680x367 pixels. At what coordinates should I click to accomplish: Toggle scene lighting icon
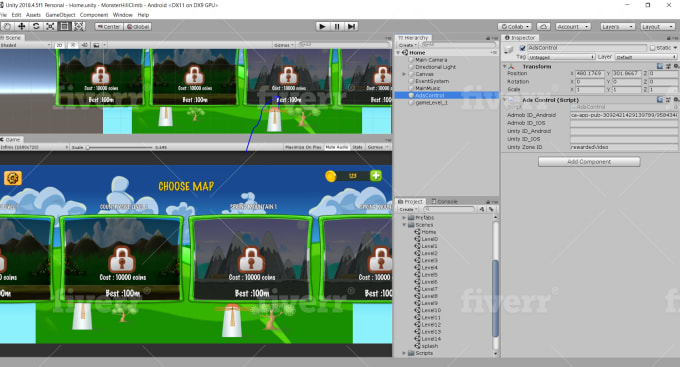[73, 45]
